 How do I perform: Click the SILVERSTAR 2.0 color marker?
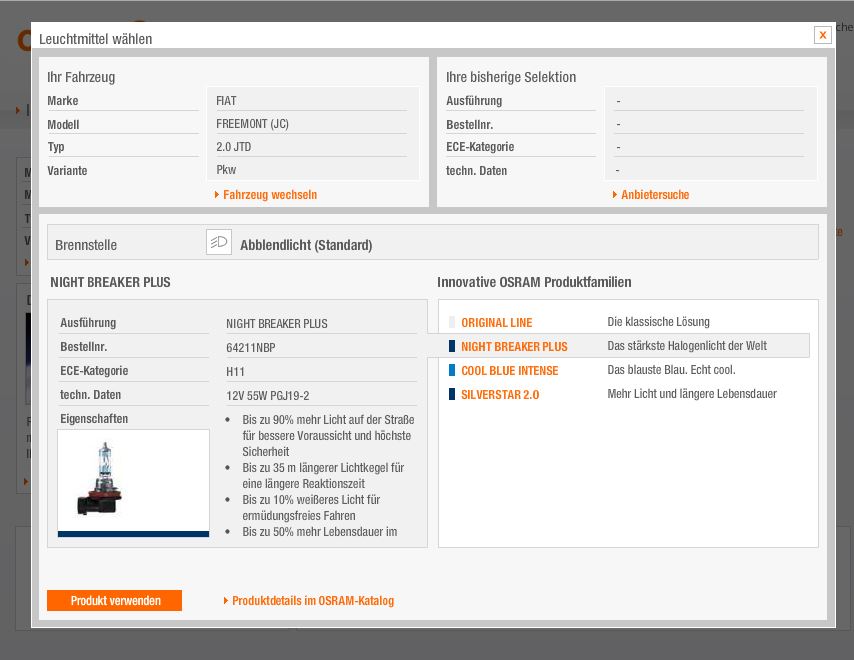pyautogui.click(x=452, y=395)
